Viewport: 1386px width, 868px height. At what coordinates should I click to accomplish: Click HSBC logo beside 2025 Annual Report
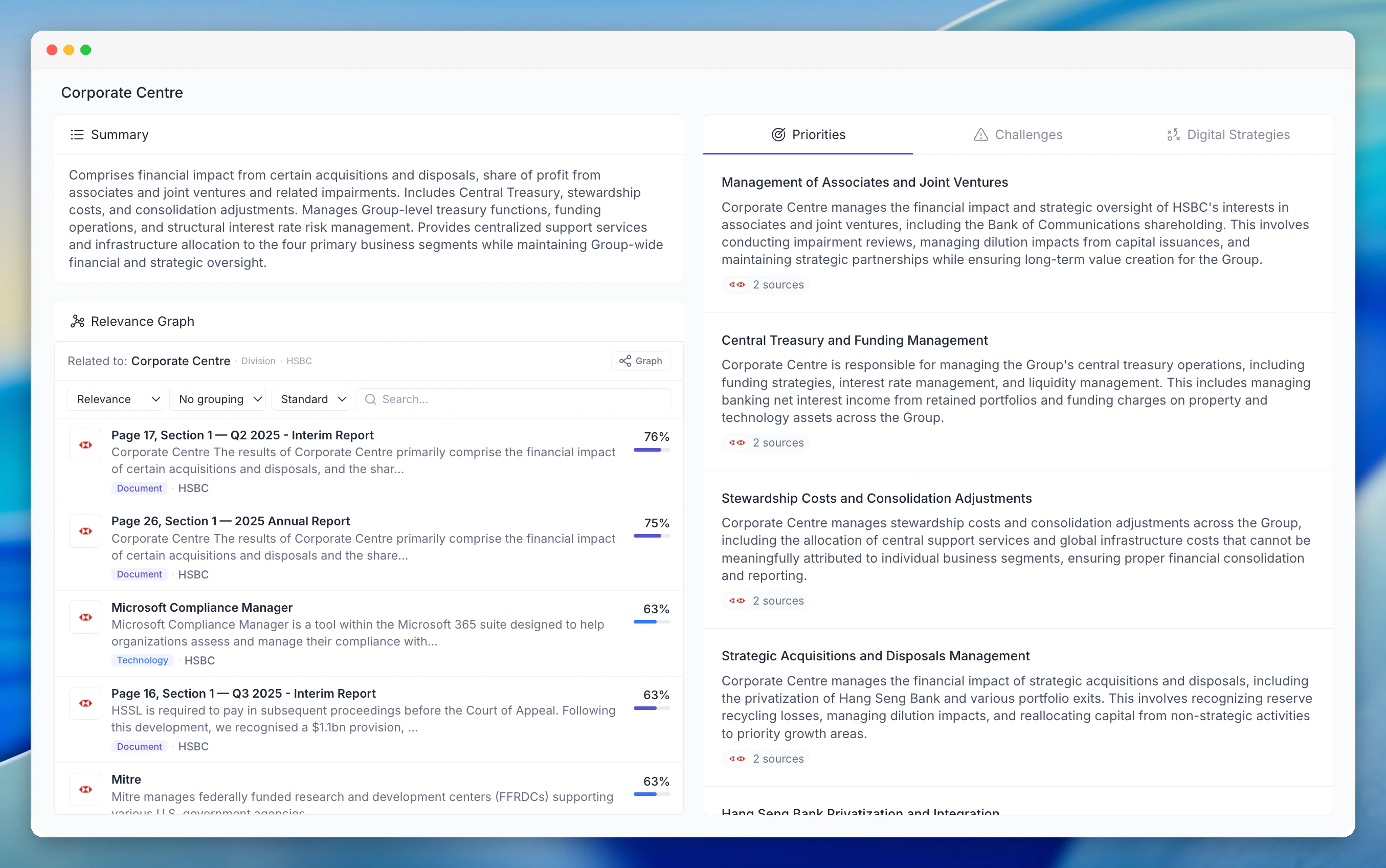click(x=85, y=531)
